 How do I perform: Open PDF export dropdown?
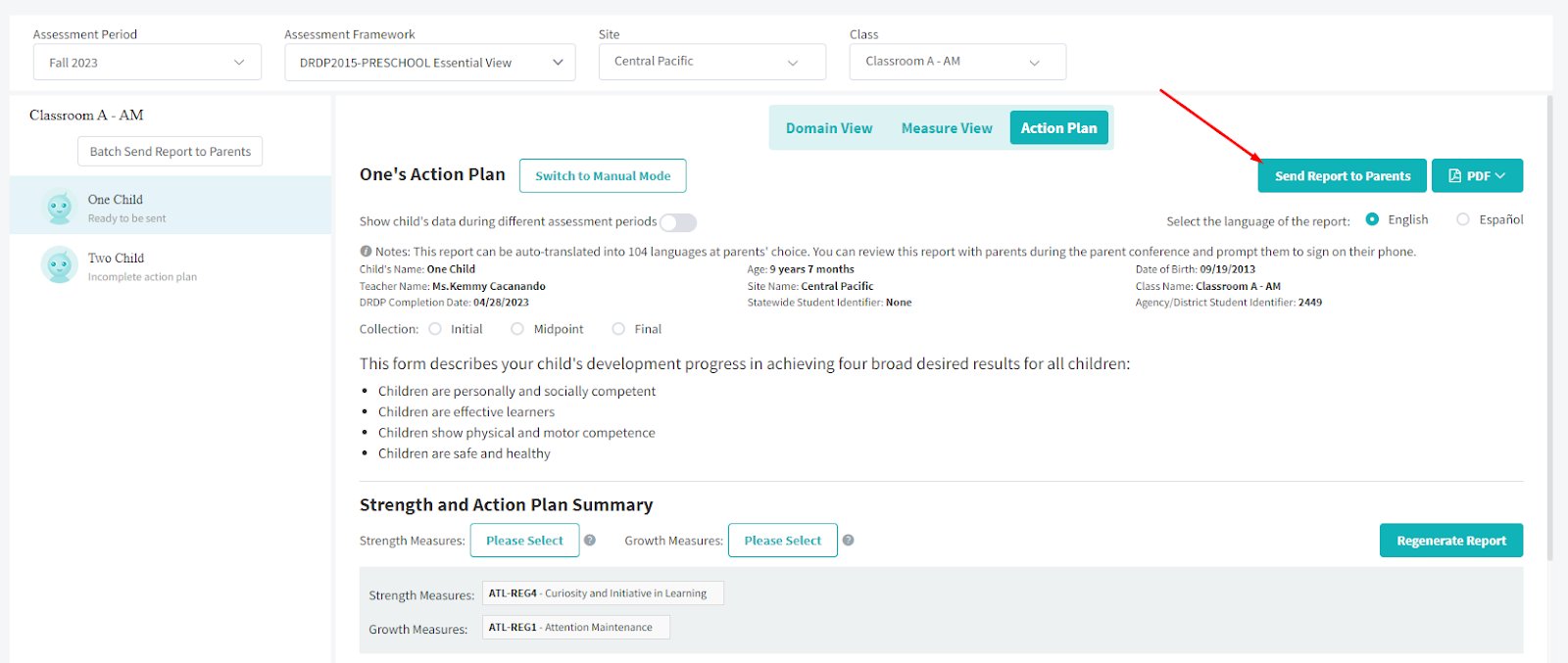1477,176
